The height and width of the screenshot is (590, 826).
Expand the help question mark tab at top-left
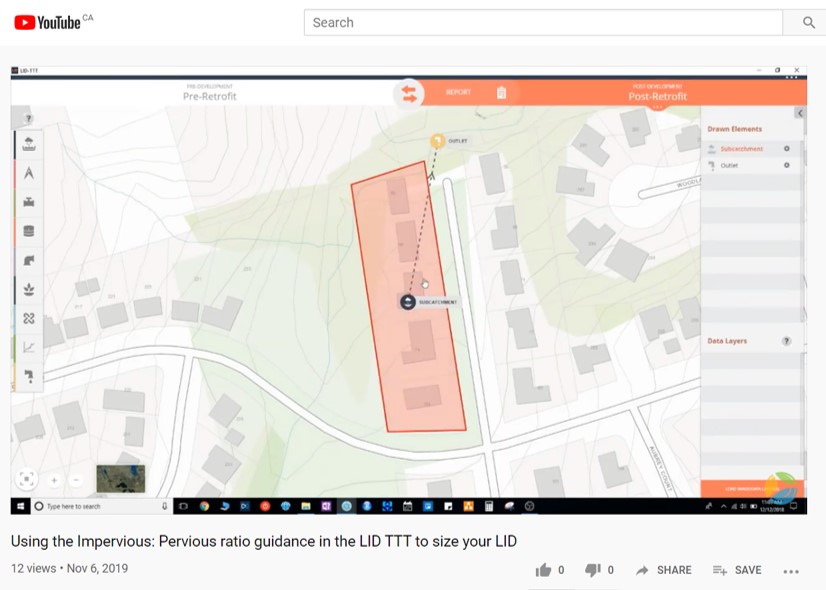(27, 119)
